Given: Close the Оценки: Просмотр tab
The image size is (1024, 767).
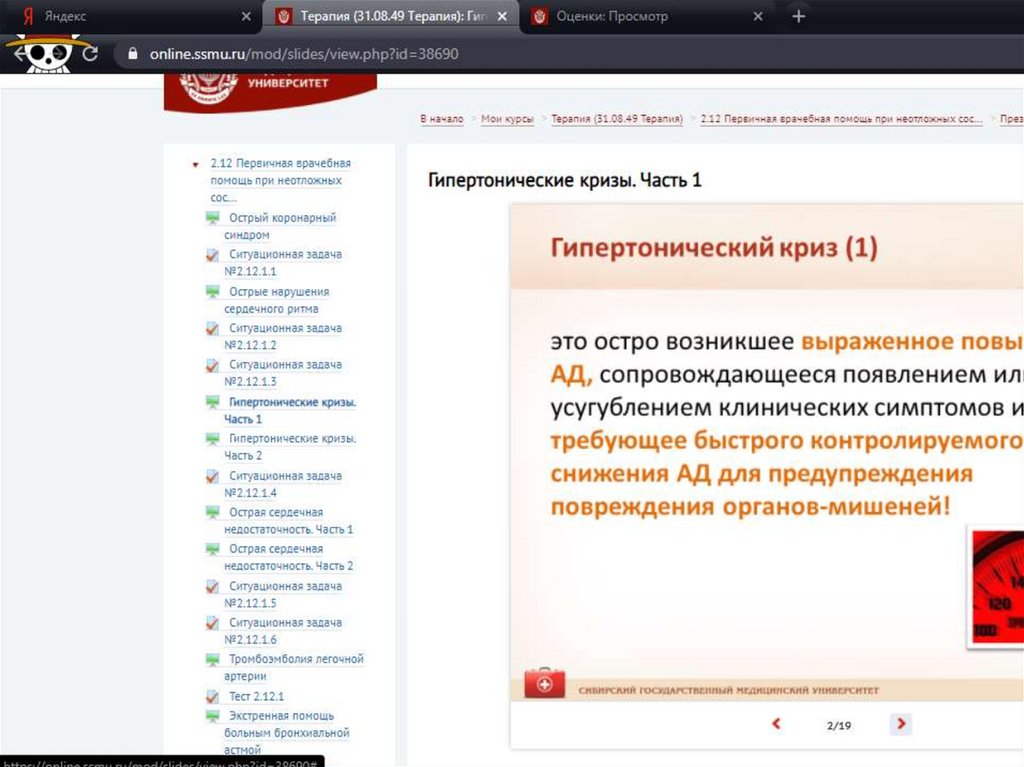Looking at the screenshot, I should click(x=758, y=17).
